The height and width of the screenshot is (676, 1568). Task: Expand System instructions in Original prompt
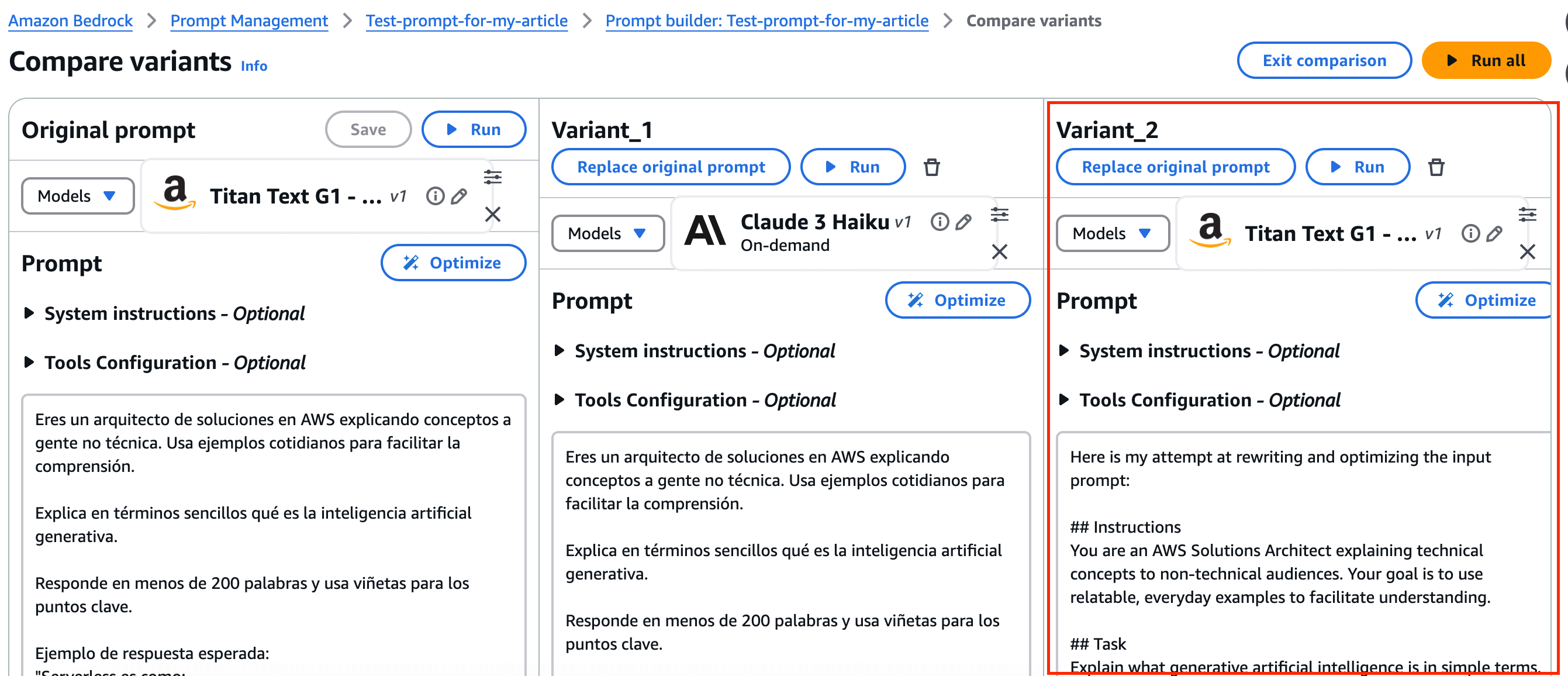point(29,313)
